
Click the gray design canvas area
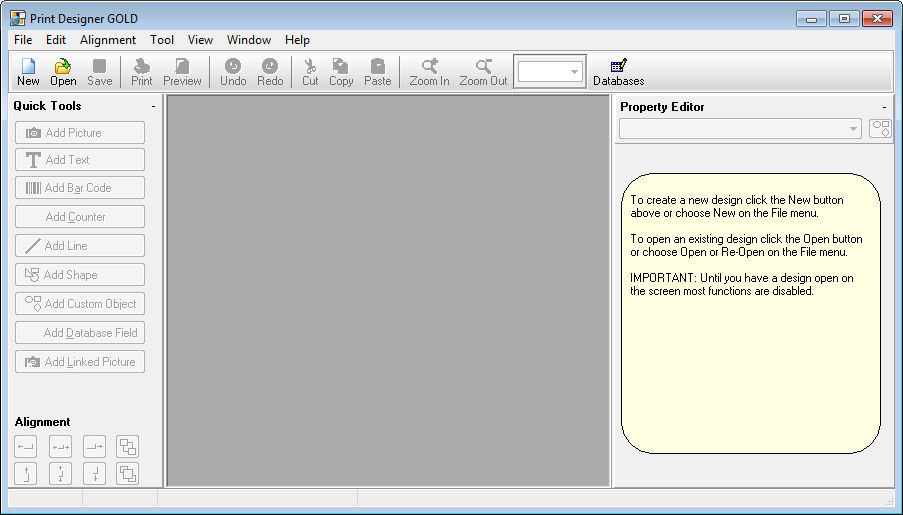pyautogui.click(x=388, y=291)
